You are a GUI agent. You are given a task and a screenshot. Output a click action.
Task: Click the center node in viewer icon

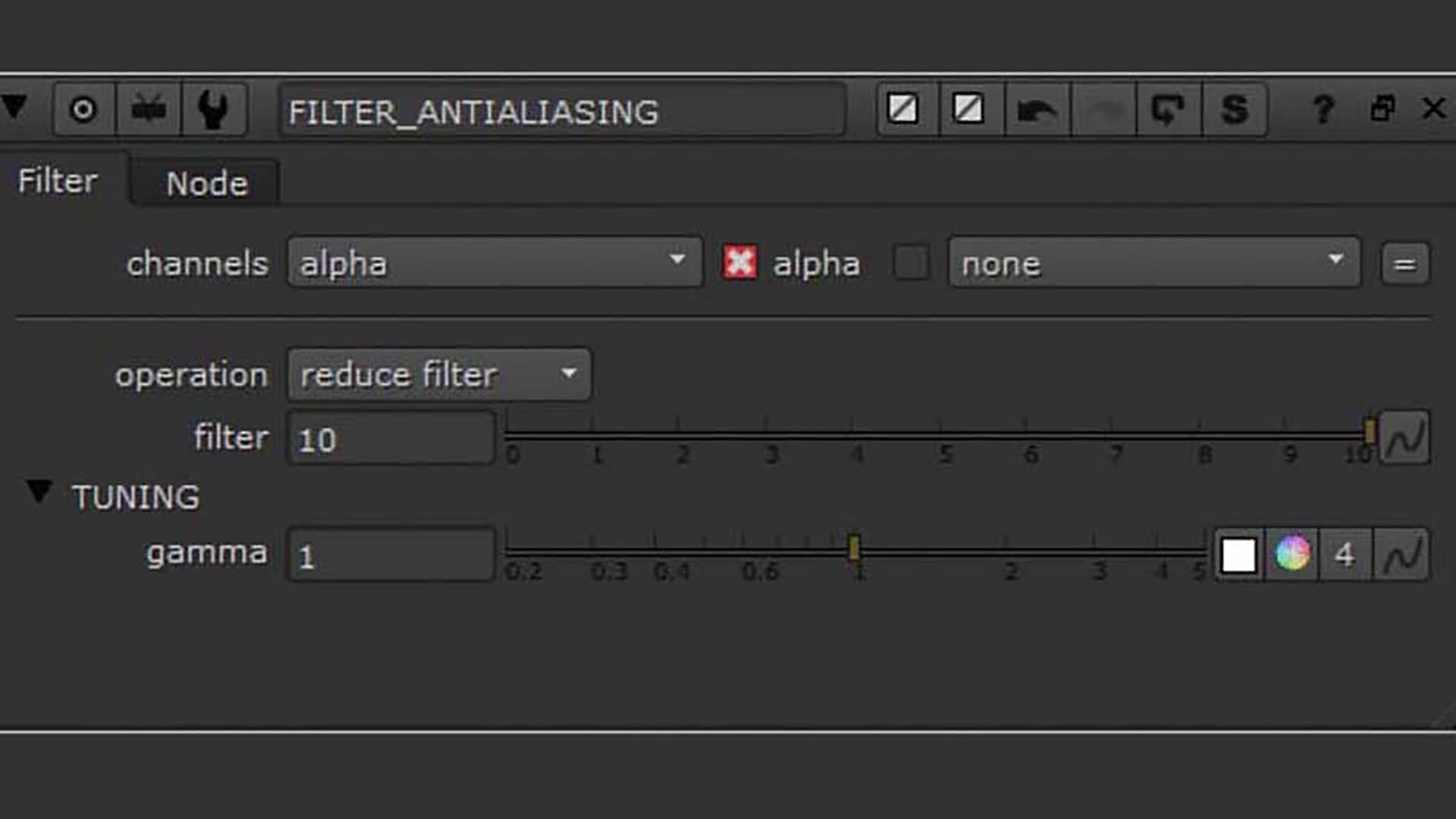coord(83,111)
